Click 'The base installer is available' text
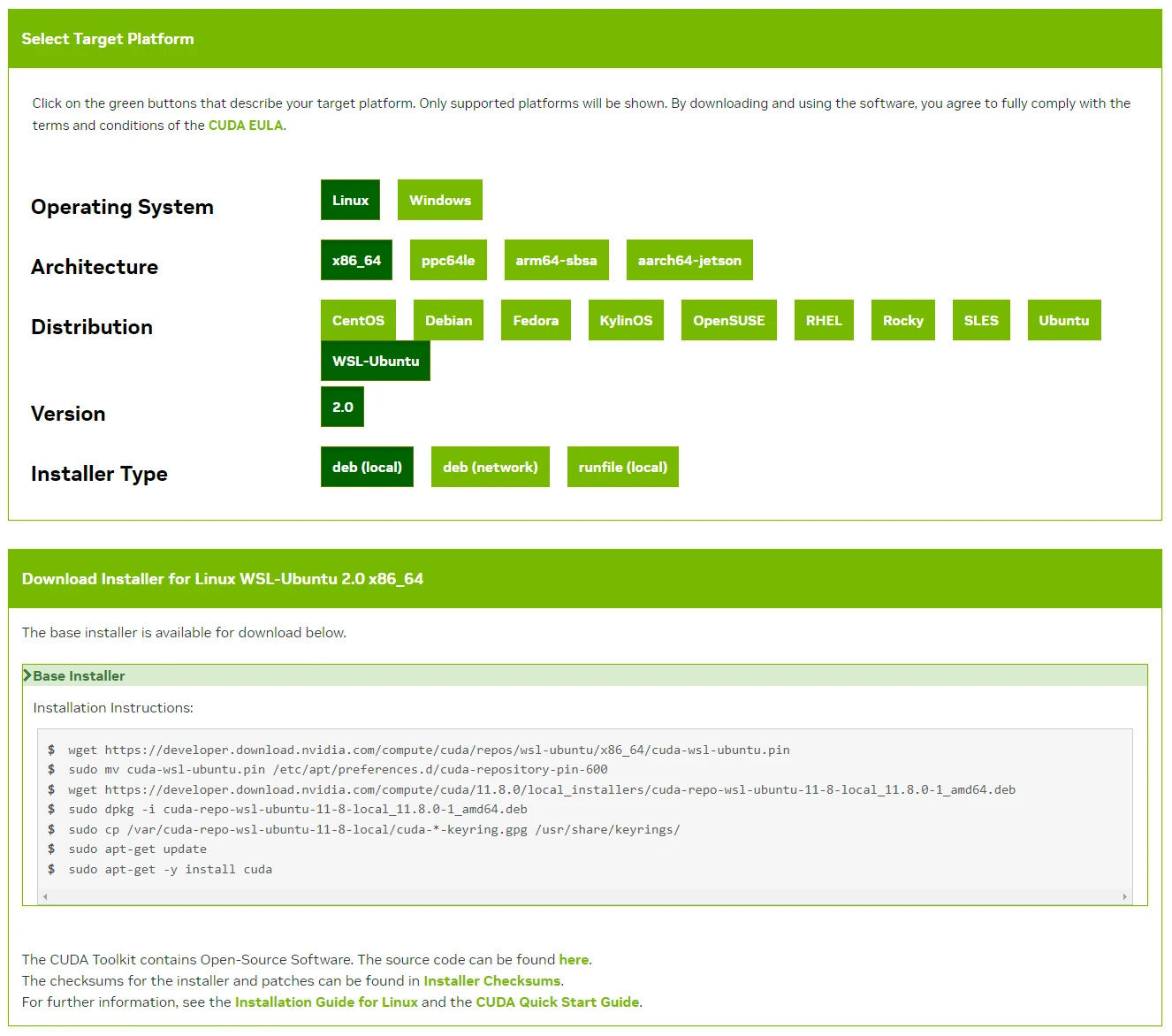 184,633
